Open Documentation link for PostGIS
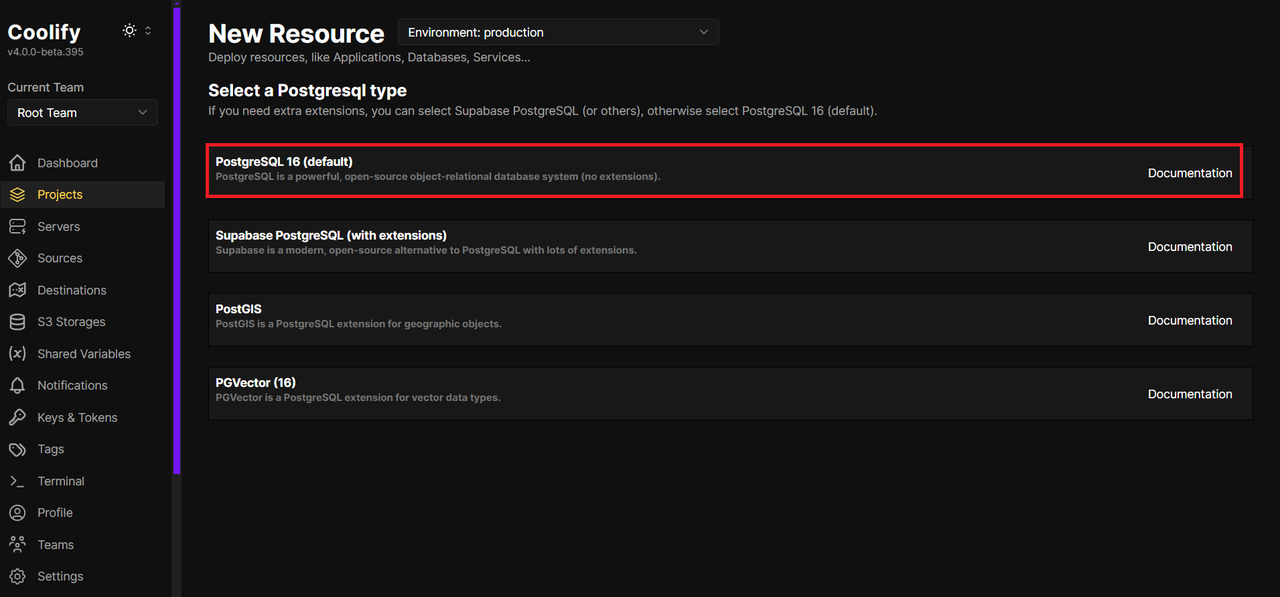The height and width of the screenshot is (597, 1280). [1190, 321]
